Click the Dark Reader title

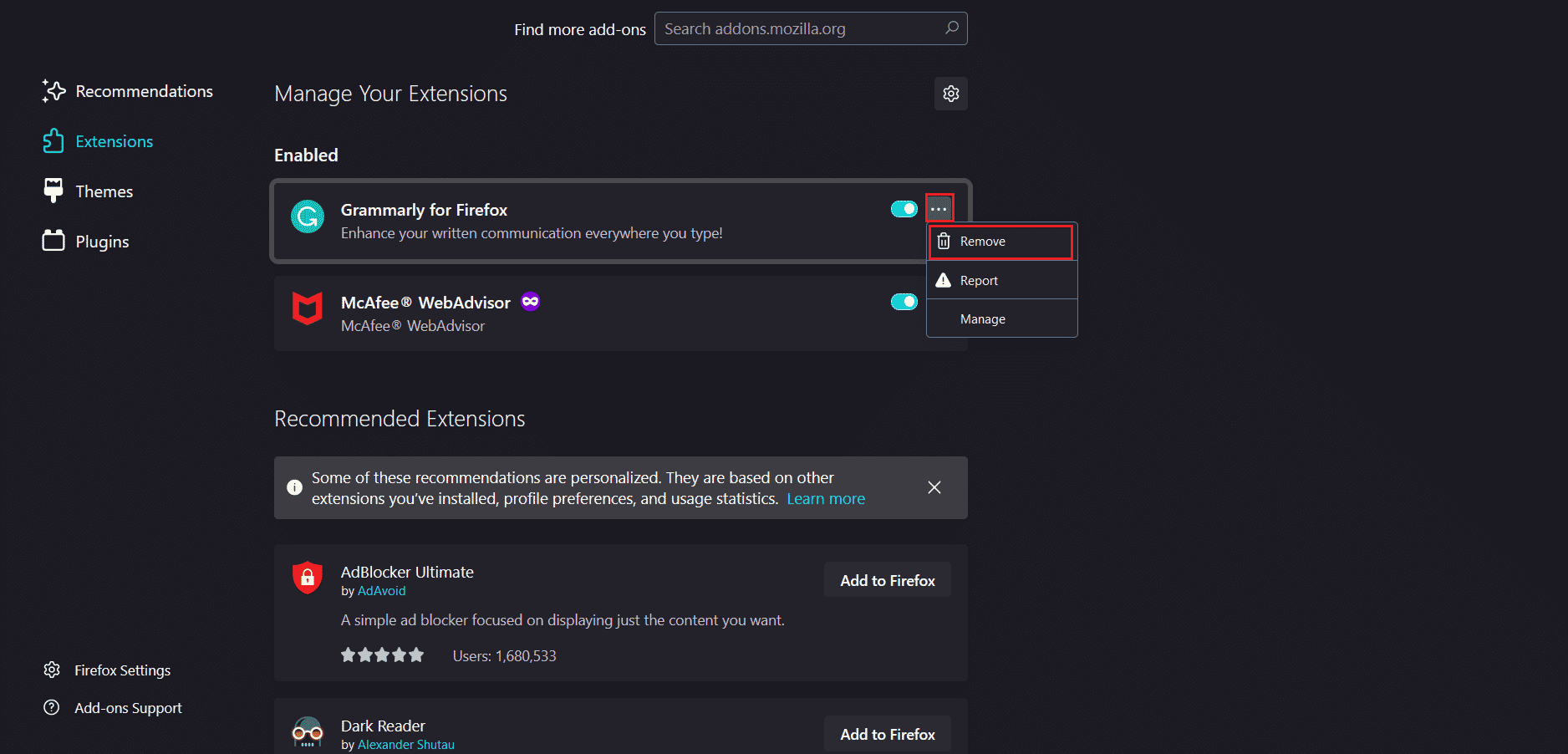click(x=383, y=726)
